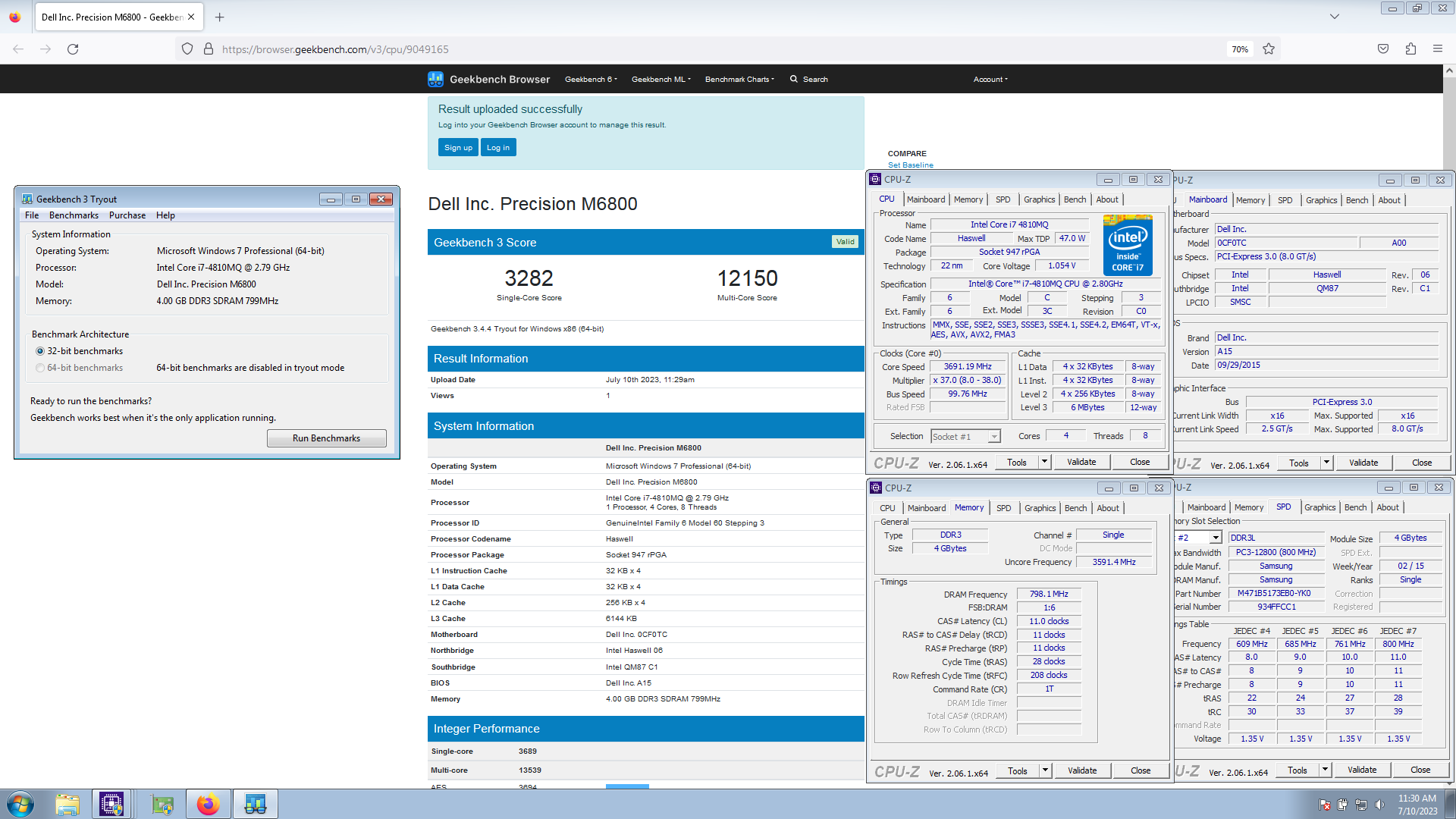1456x819 pixels.
Task: Select 32-bit benchmarks radio button
Action: click(40, 351)
